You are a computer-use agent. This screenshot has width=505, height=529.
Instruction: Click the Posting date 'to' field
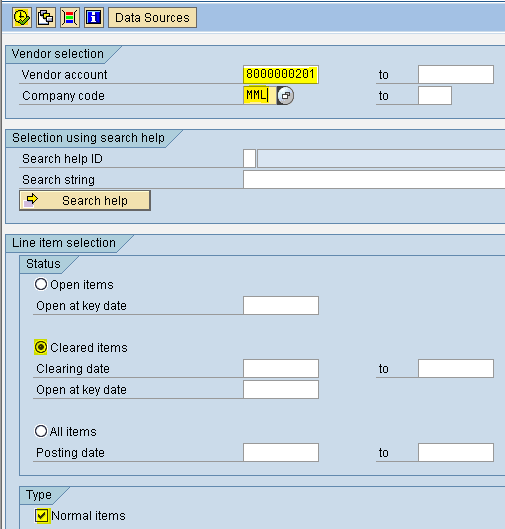point(456,452)
